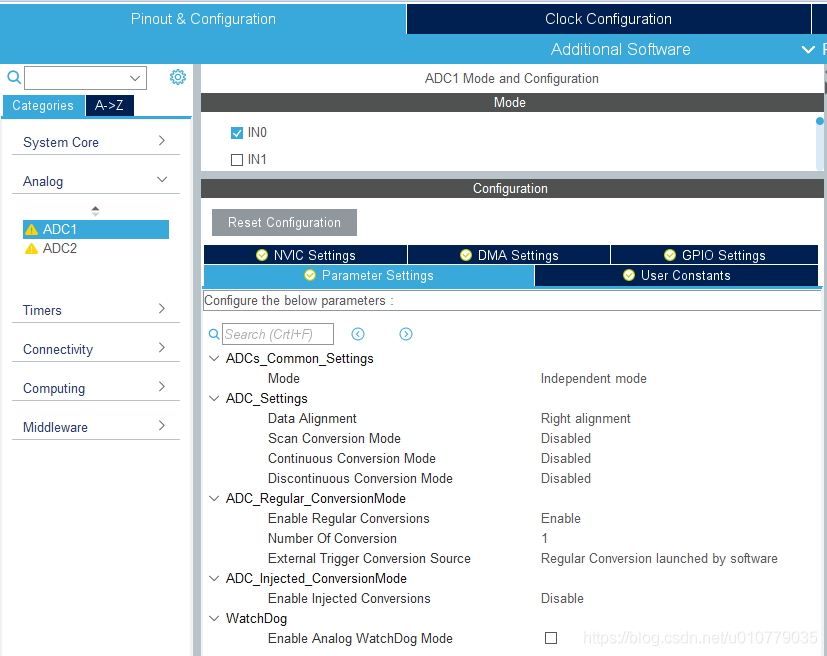This screenshot has width=827, height=656.
Task: Click the GPIO Settings status check icon
Action: (670, 255)
